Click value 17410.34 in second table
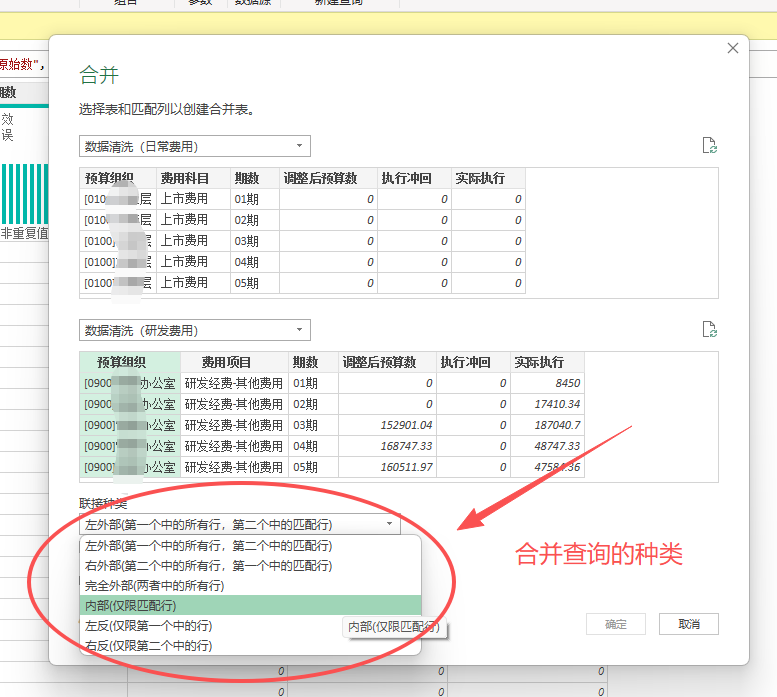 coord(547,404)
